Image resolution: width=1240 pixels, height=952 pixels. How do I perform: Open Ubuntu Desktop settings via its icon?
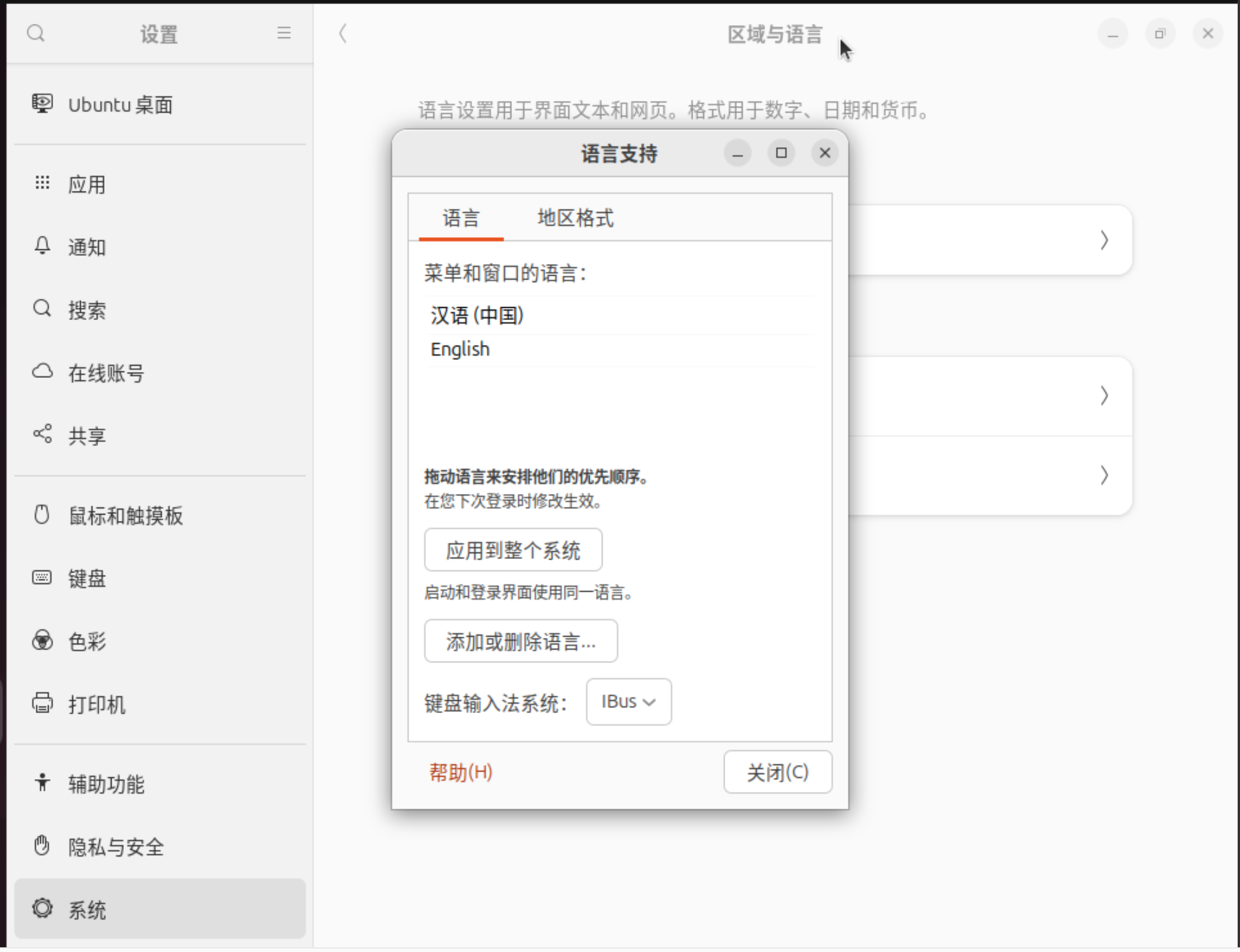click(41, 104)
